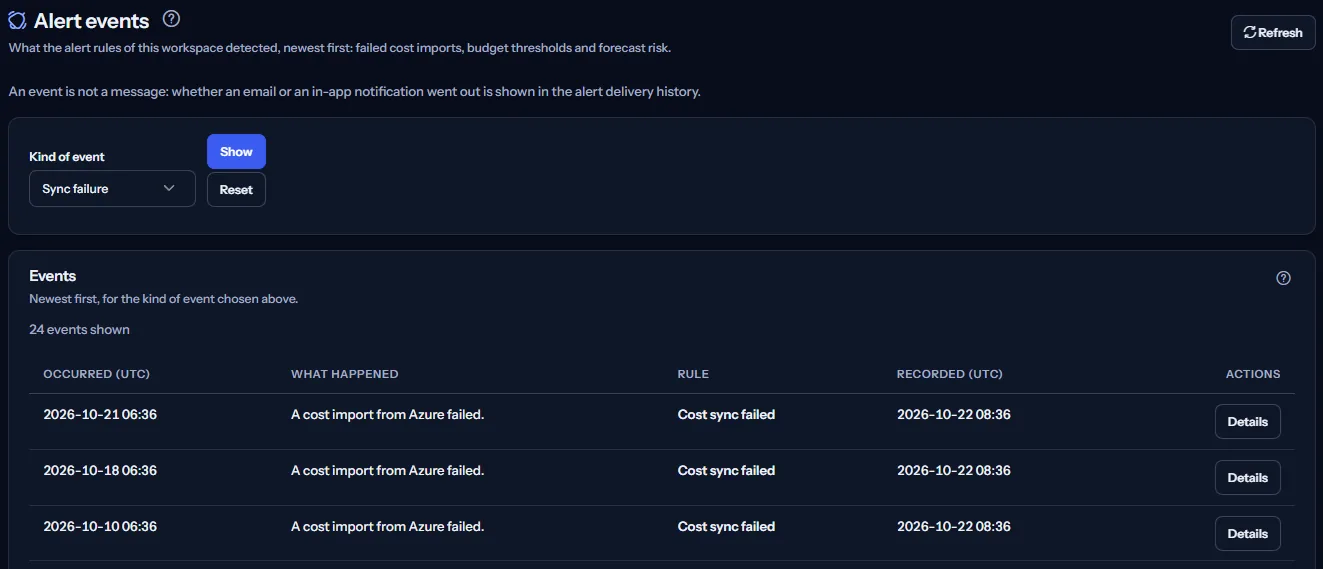Image resolution: width=1323 pixels, height=569 pixels.
Task: Click the 'An event is not a message' note
Action: (x=355, y=92)
